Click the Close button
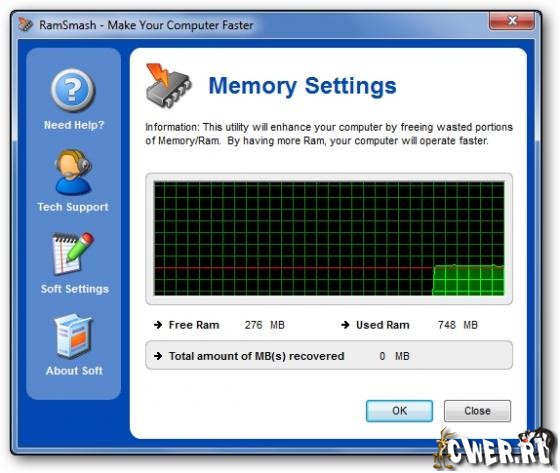Screen dimensions: 560x473 (477, 411)
